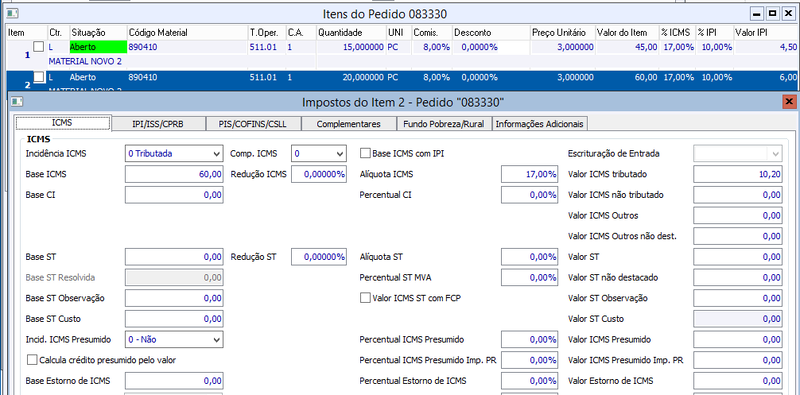Click the Desconto column header
This screenshot has width=800, height=395.
[491, 33]
